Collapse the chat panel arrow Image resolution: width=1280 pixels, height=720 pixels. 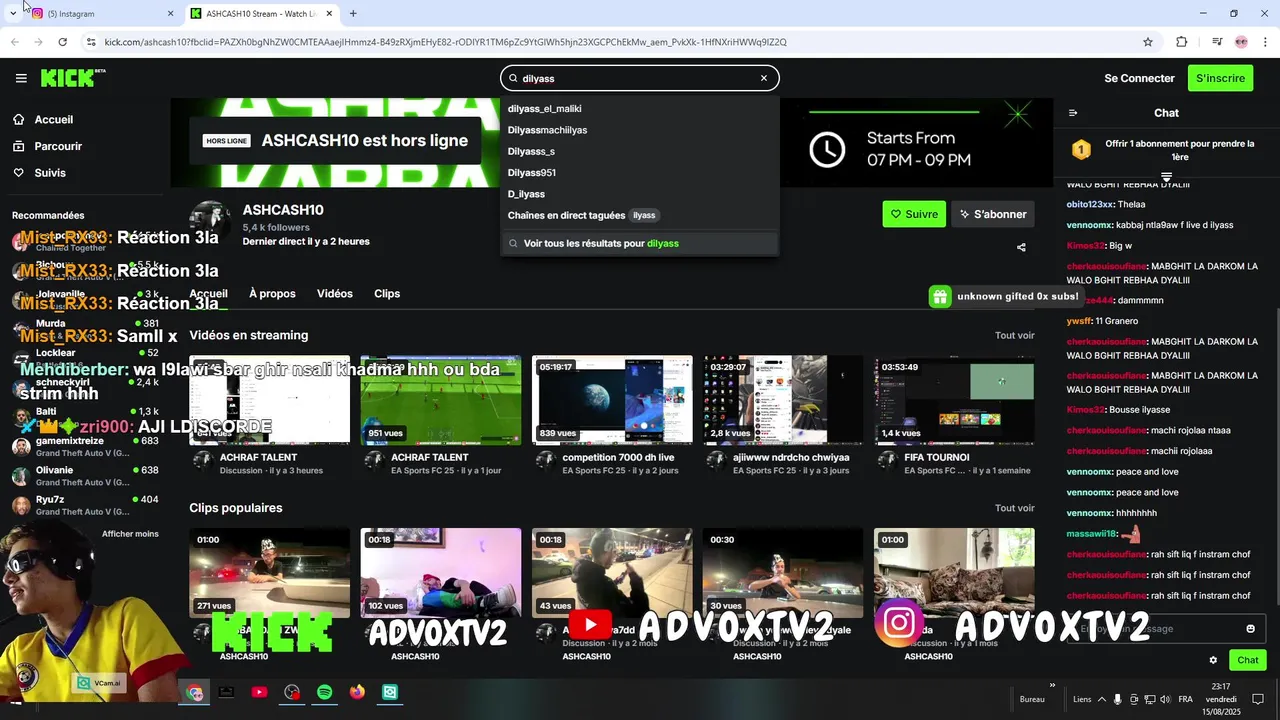[1073, 113]
